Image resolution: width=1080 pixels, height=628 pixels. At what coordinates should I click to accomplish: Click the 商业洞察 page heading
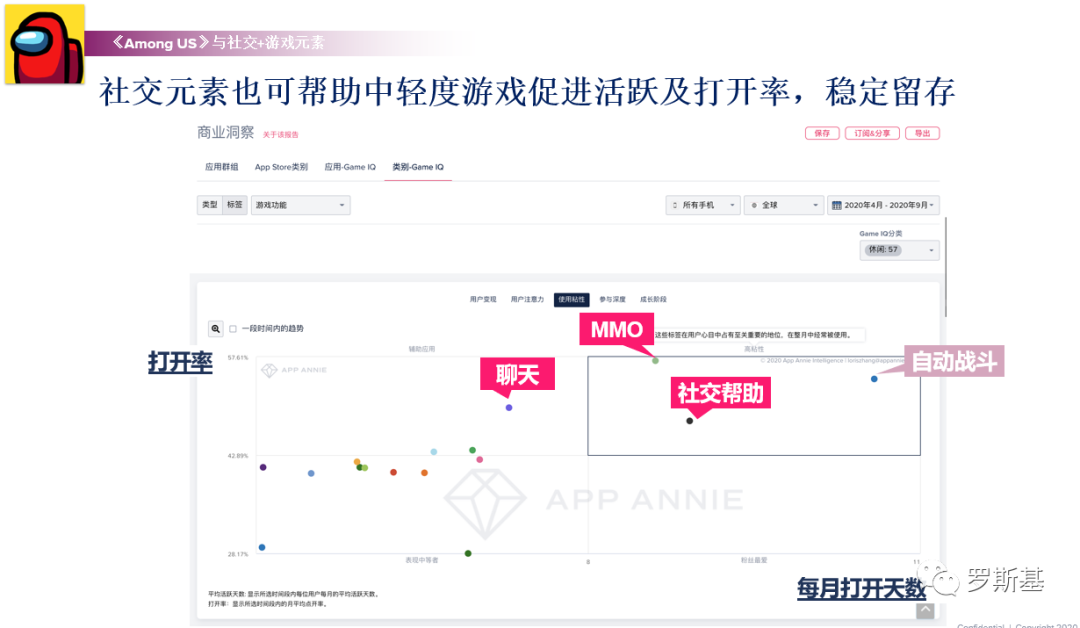[x=225, y=132]
